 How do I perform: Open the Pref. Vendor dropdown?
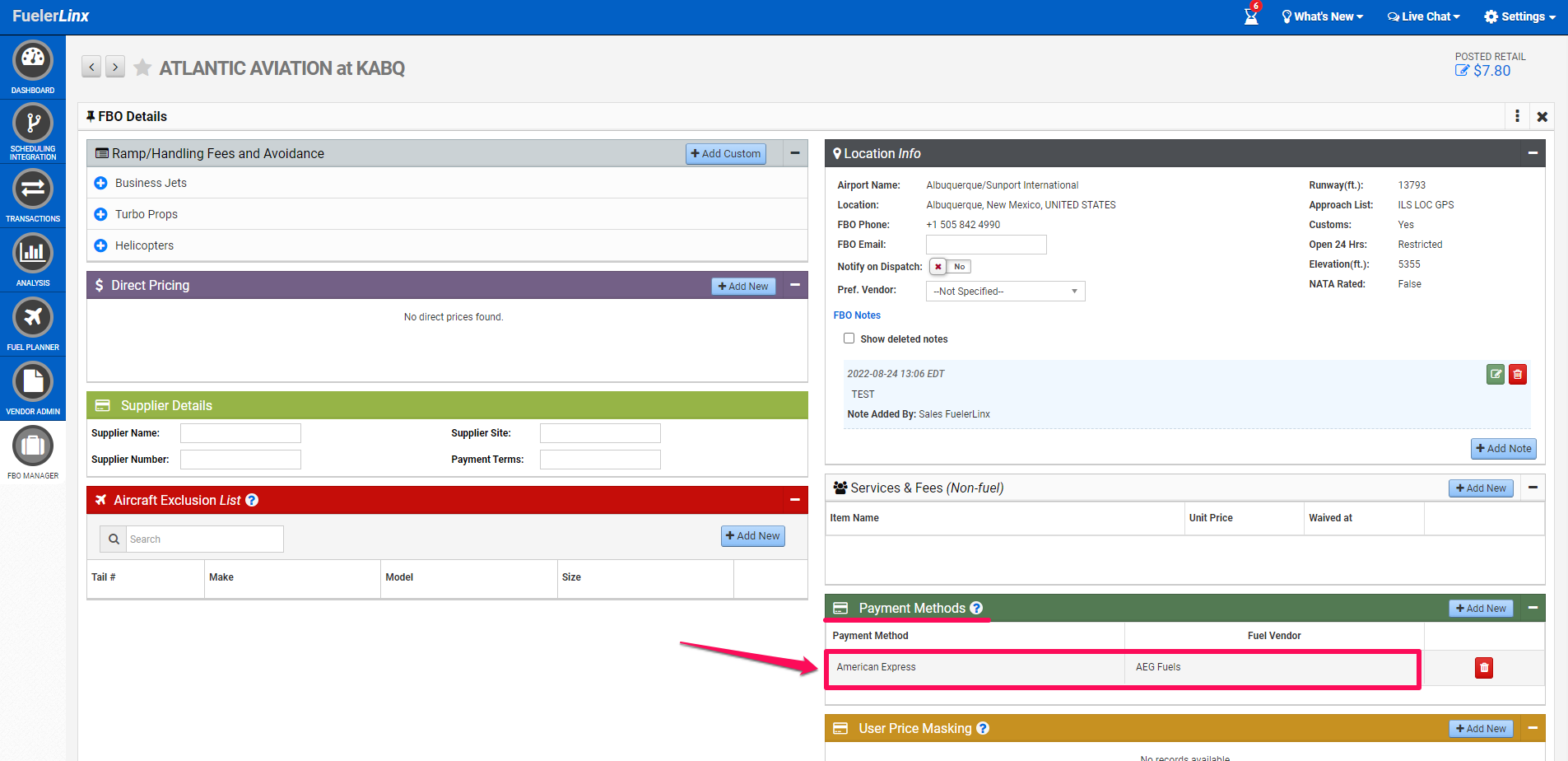(1005, 292)
